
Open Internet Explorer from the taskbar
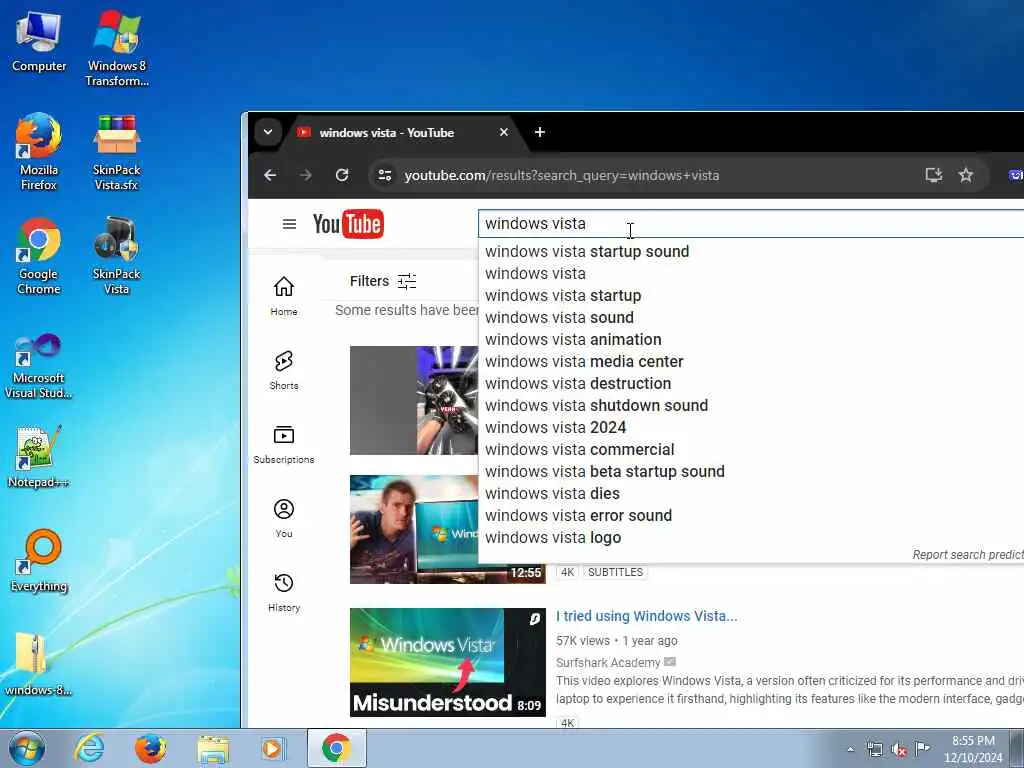[89, 748]
